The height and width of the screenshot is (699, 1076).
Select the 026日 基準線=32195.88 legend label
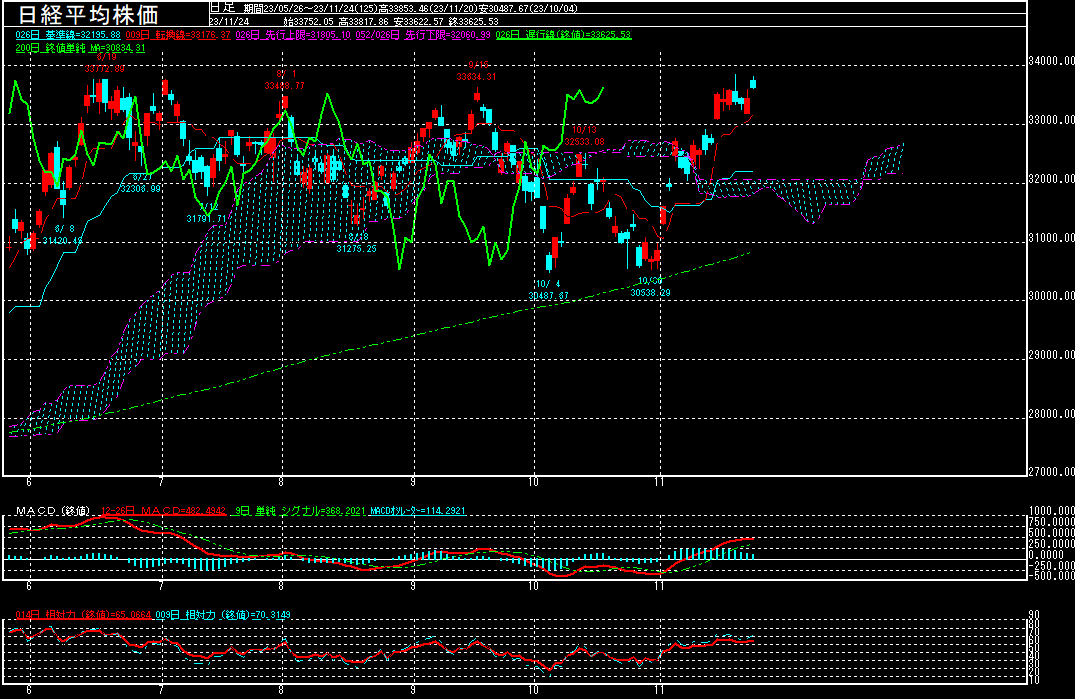pyautogui.click(x=68, y=35)
